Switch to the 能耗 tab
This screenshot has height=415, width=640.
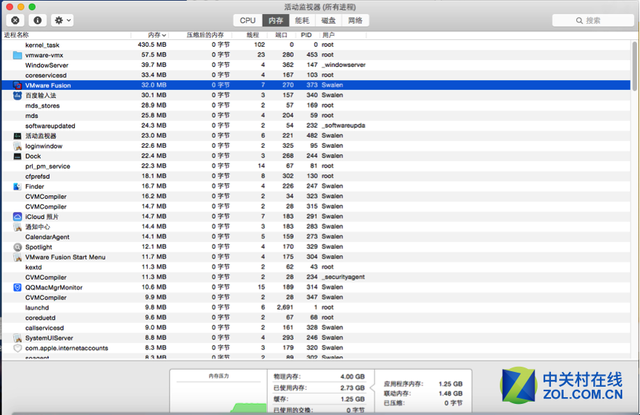(x=302, y=20)
